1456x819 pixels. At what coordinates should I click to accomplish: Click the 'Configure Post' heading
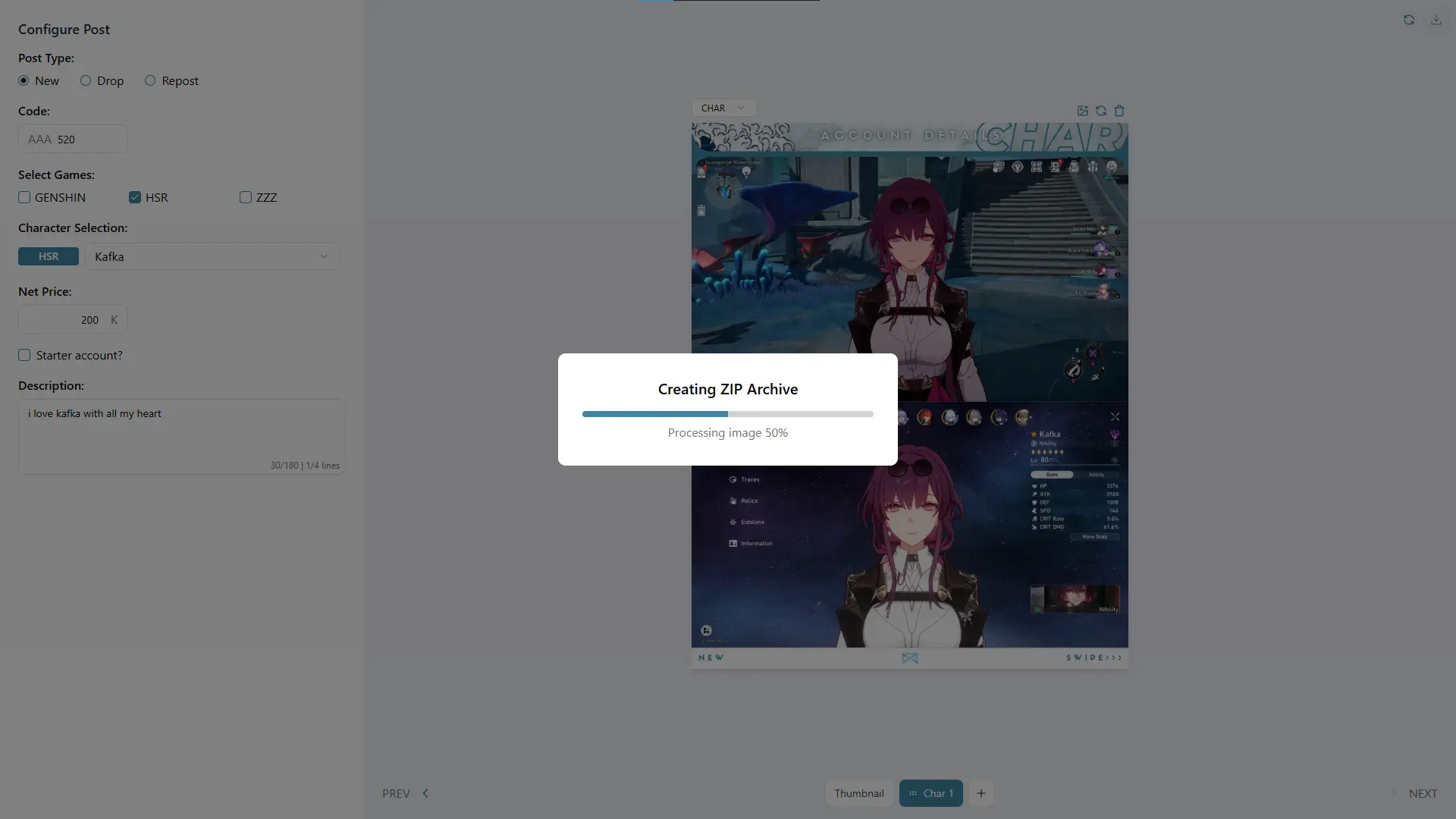coord(64,30)
